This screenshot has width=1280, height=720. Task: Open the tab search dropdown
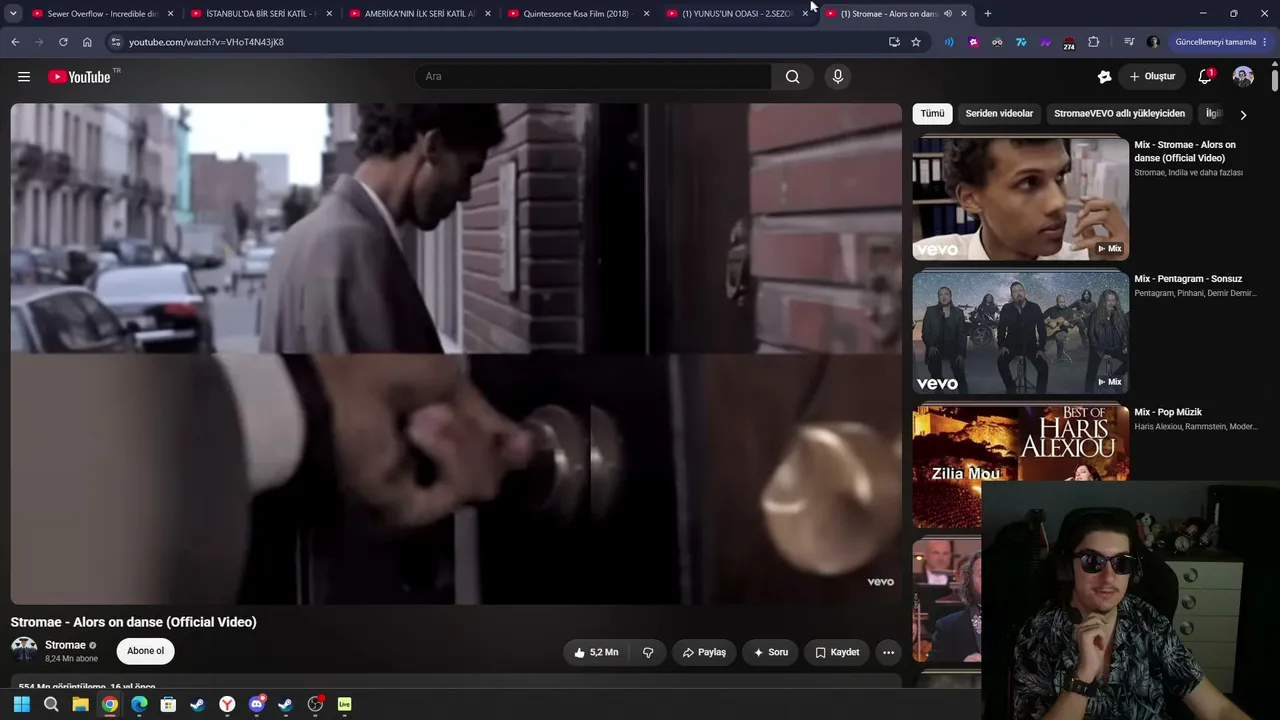click(13, 14)
